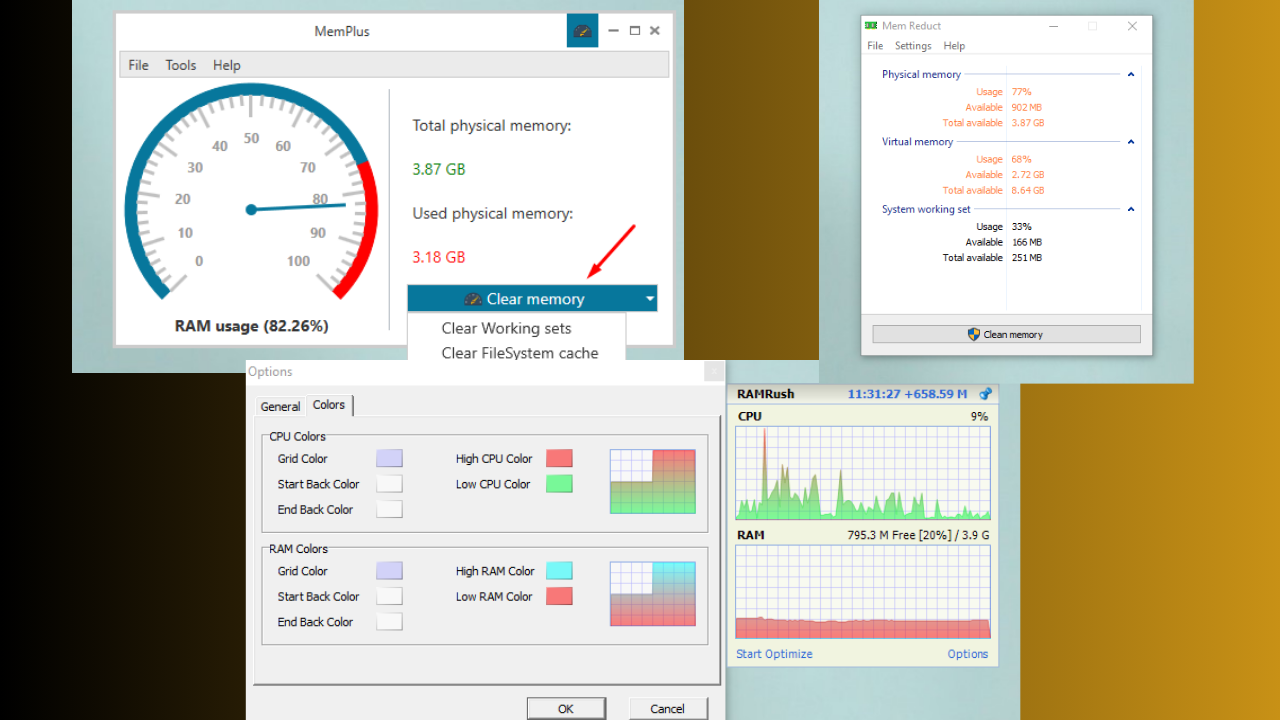Click the 902 MB available value
This screenshot has height=720, width=1280.
tap(1026, 107)
